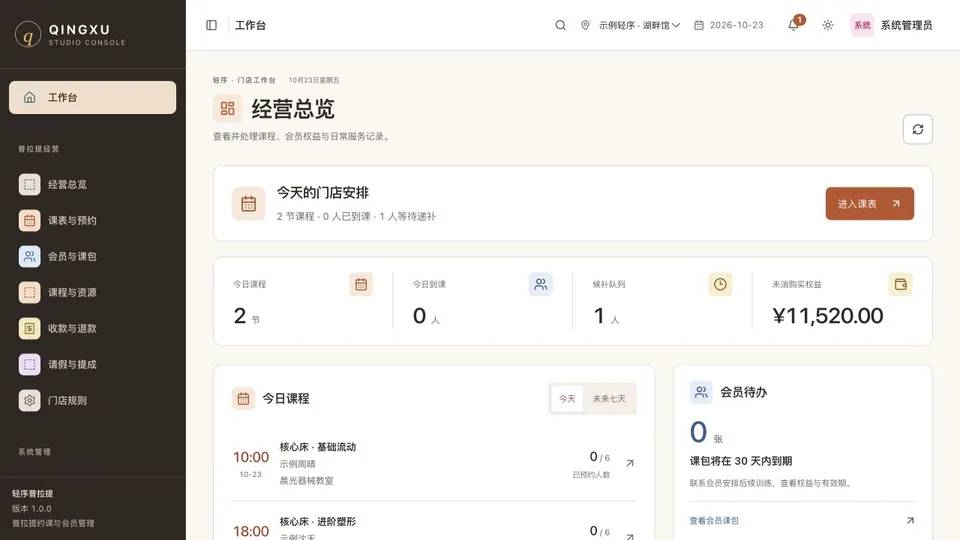Click the 门店工作台 breadcrumb
The image size is (960, 540).
click(256, 80)
